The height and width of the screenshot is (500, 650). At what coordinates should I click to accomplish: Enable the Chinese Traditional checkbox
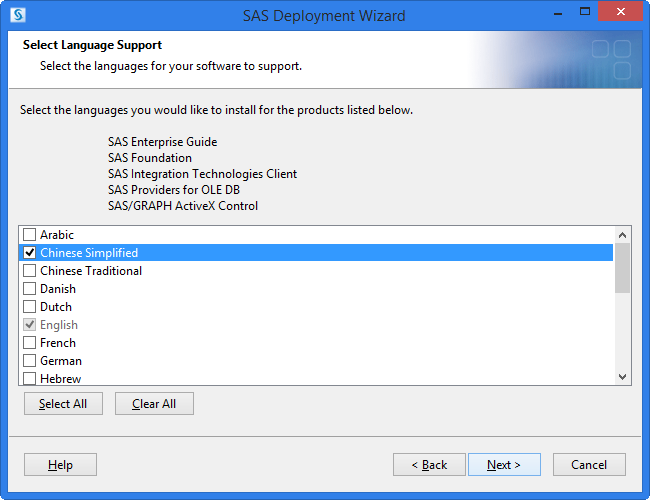click(x=30, y=271)
